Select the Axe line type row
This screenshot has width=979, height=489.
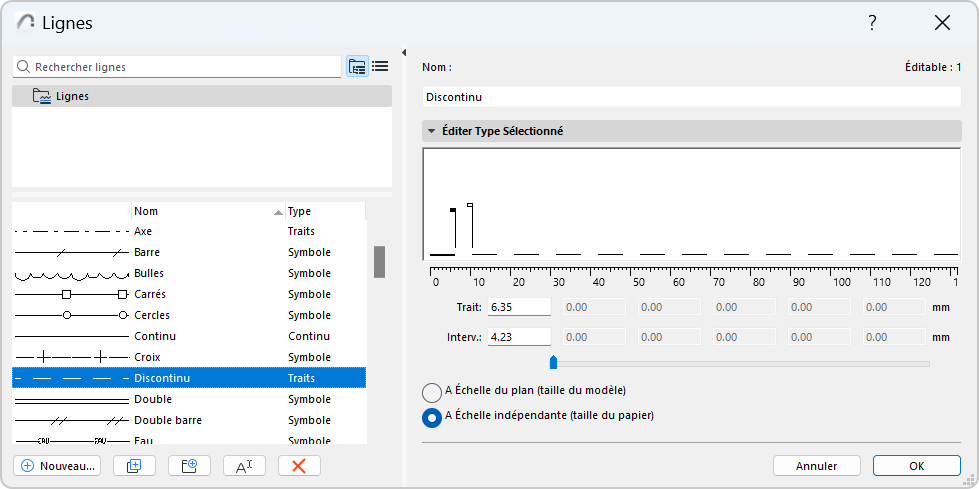tap(189, 231)
